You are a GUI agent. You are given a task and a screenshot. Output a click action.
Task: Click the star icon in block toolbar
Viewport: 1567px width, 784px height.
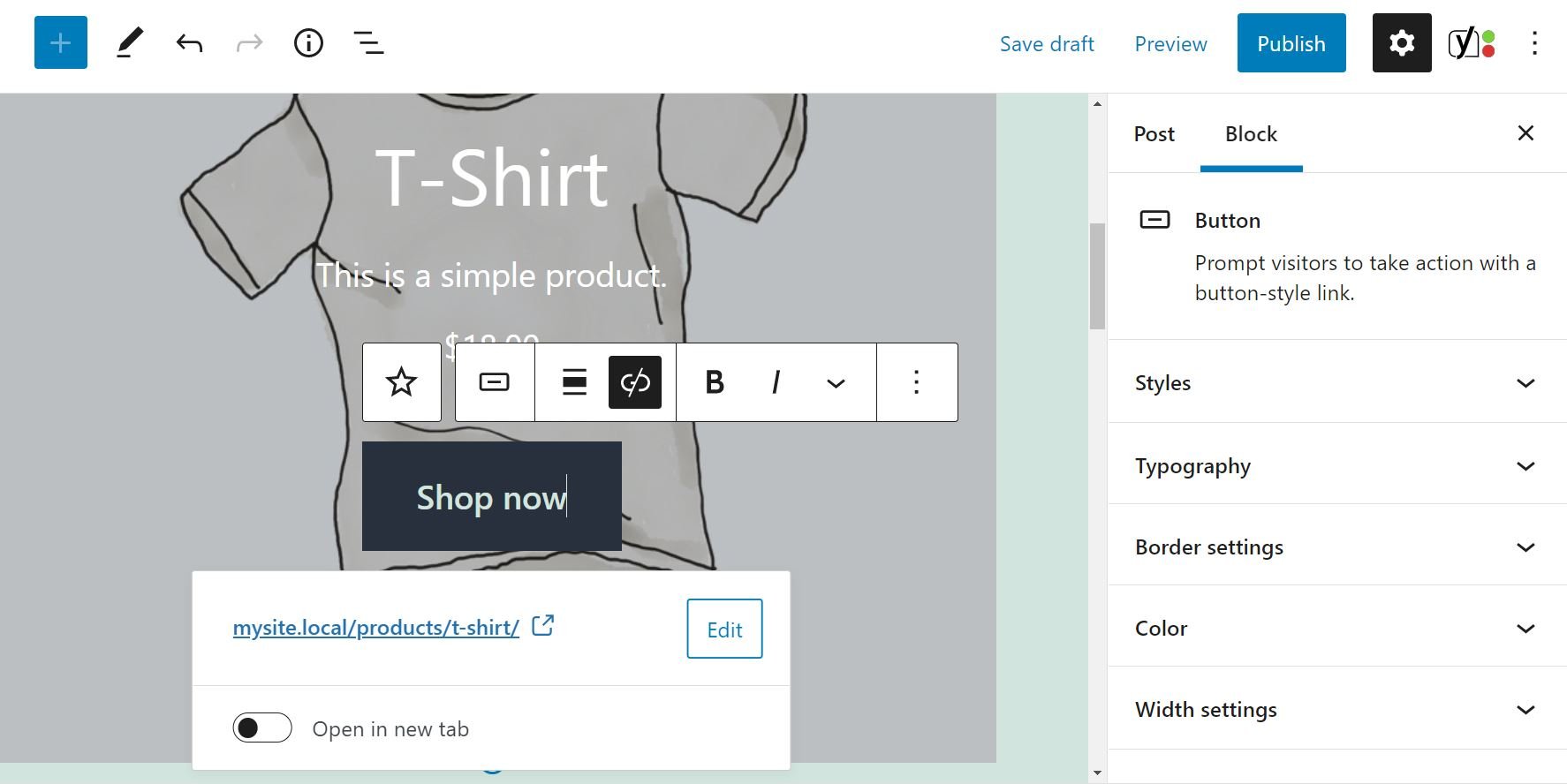point(402,382)
